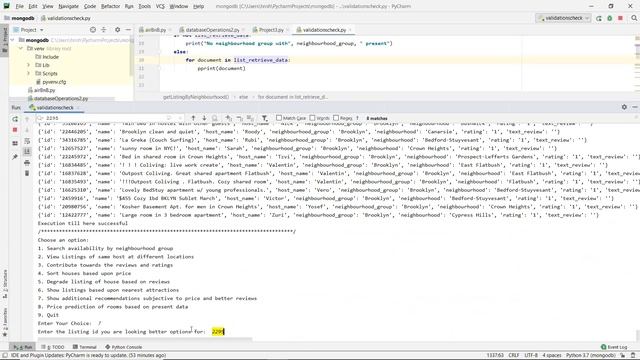
Task: Enable Regex checkbox in search bar
Action: (x=336, y=118)
